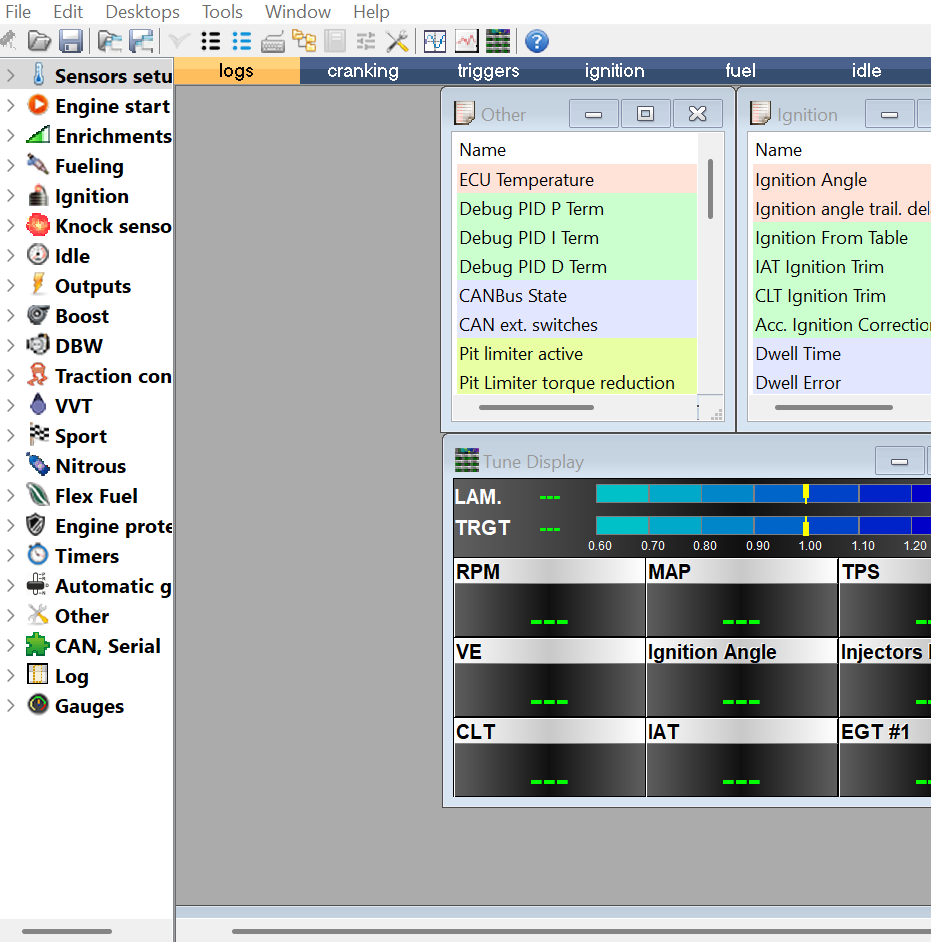
Task: Select Dwell Time row in Ignition panel
Action: [842, 354]
